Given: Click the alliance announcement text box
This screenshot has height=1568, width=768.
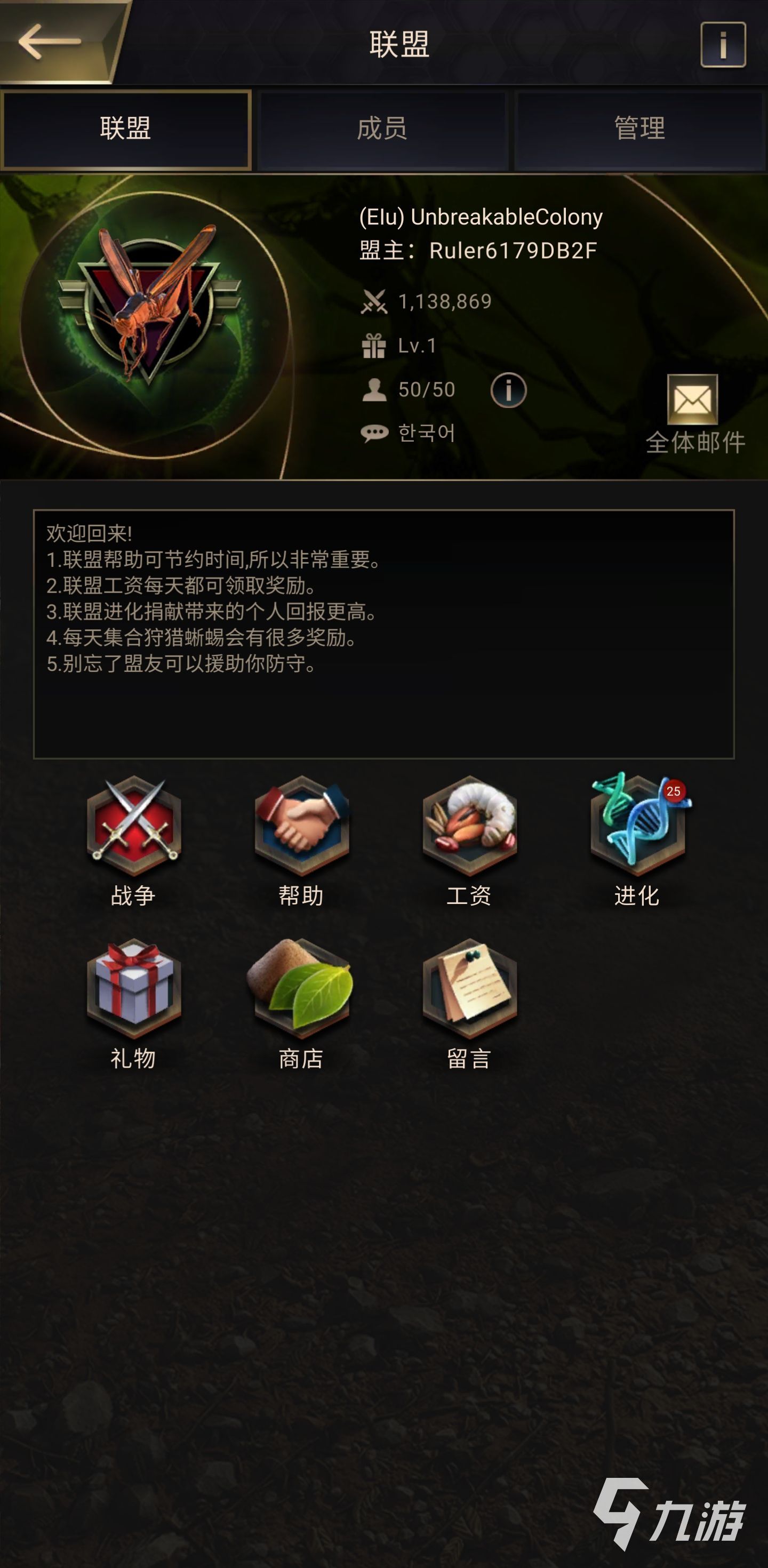Looking at the screenshot, I should click(384, 634).
